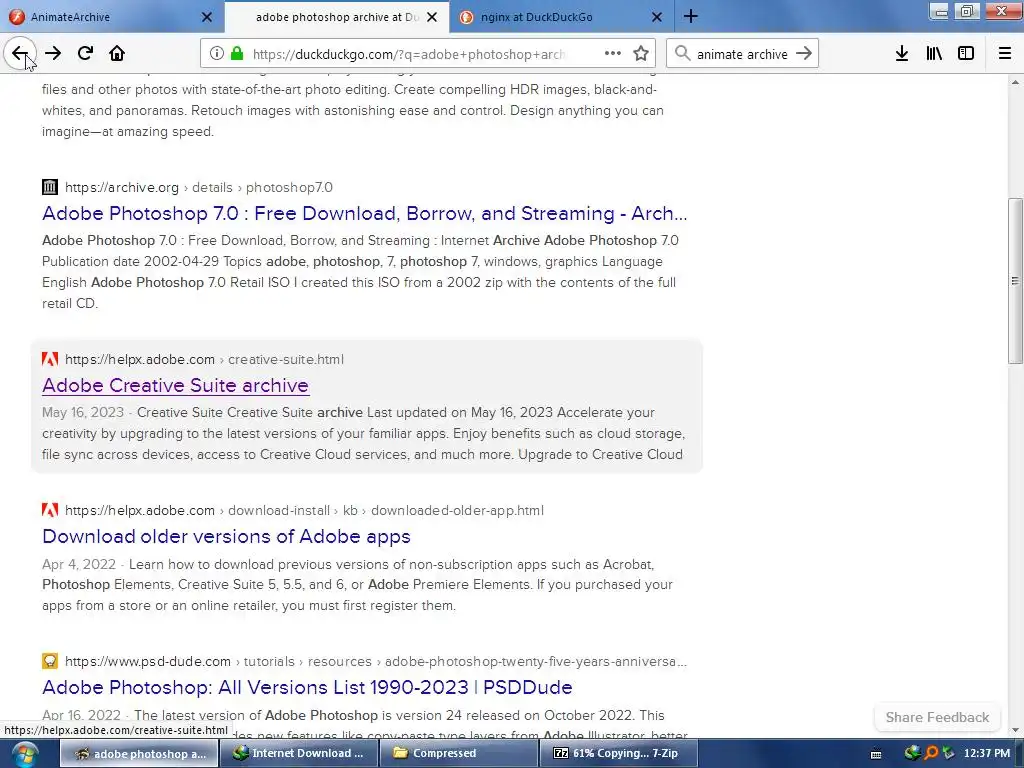Viewport: 1024px width, 768px height.
Task: Click Adobe favicon beside creative-suite.html result
Action: 50,359
